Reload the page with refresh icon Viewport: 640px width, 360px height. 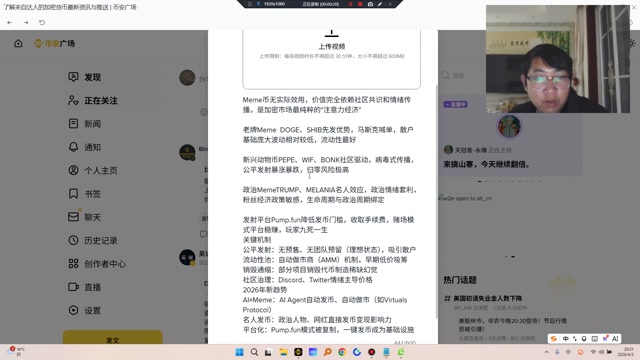pos(42,22)
